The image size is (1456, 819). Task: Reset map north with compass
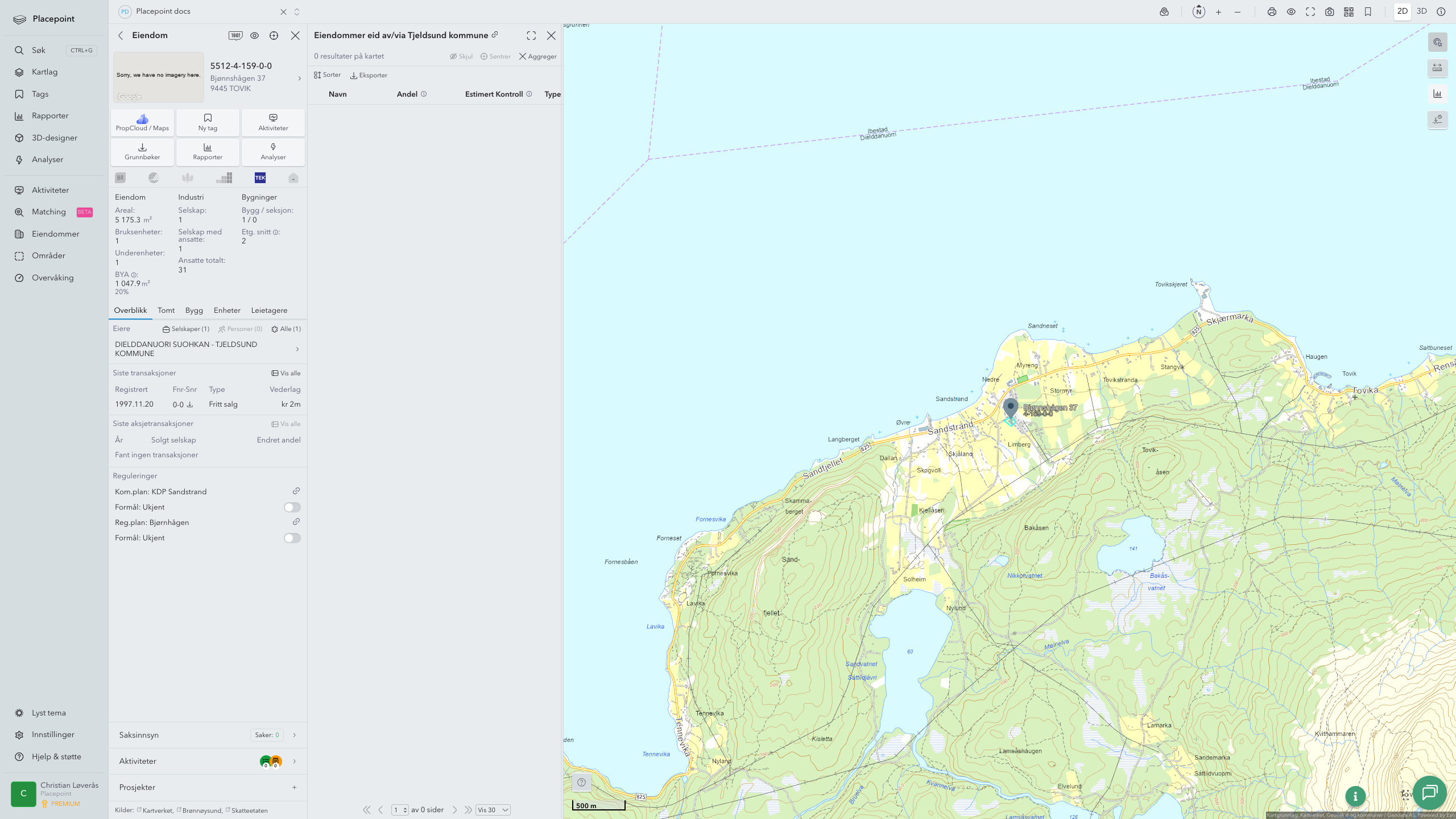[1198, 12]
